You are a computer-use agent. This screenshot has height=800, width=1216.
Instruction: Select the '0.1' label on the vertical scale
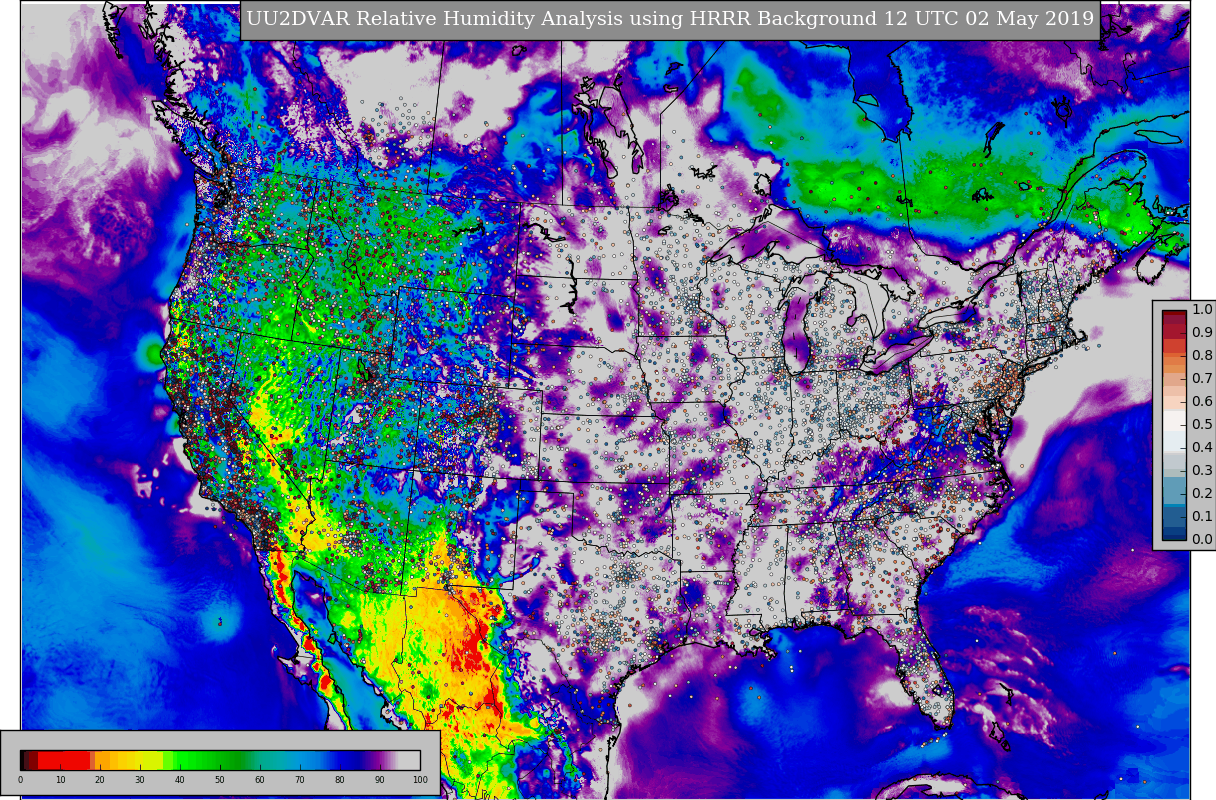1202,517
